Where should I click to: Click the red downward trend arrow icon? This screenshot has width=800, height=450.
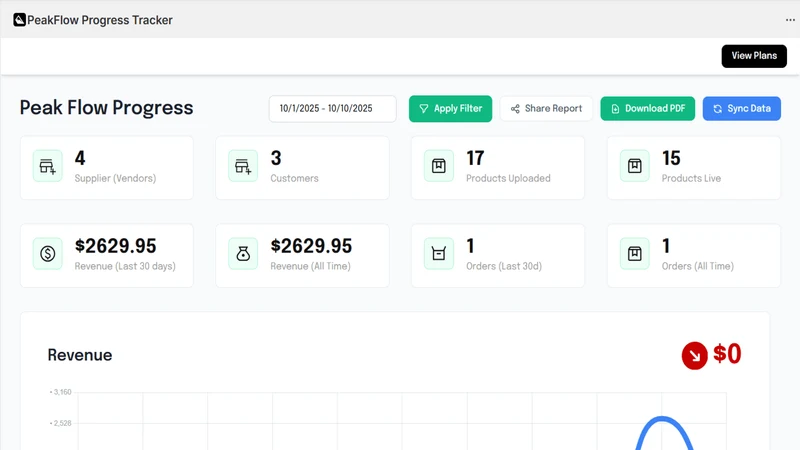click(694, 356)
